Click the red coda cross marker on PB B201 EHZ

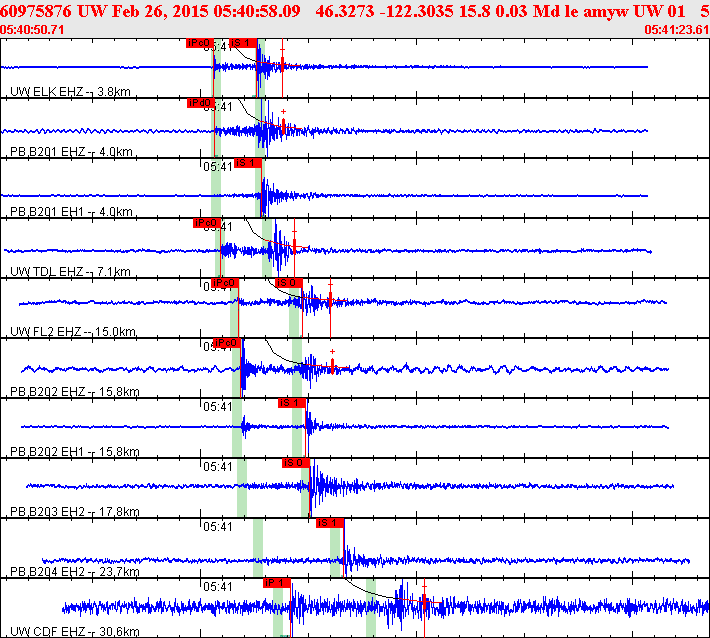click(x=283, y=111)
